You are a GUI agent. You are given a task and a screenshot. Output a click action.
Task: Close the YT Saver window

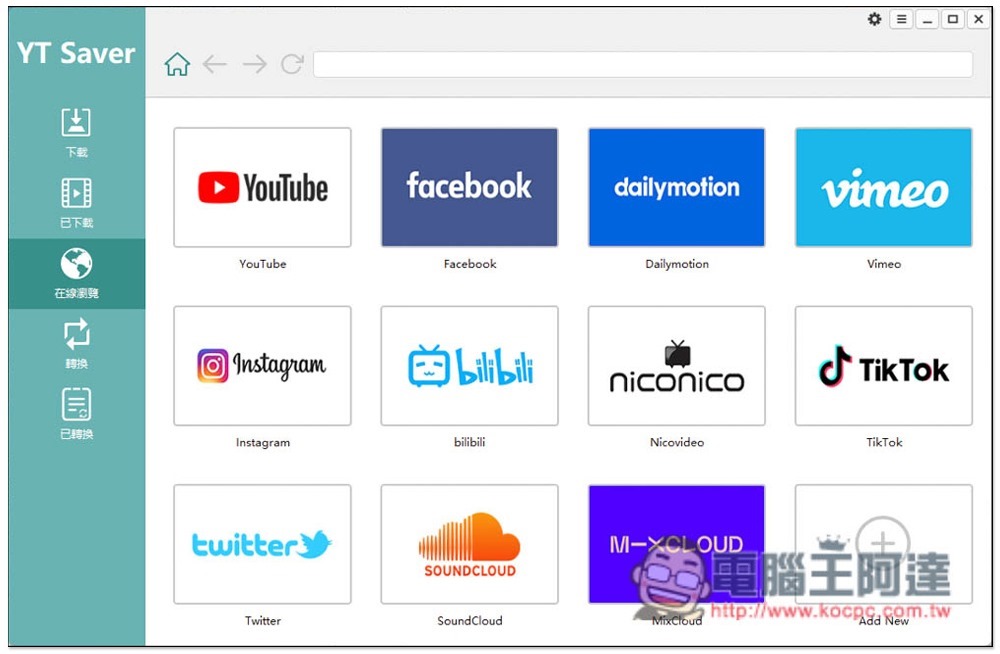(979, 19)
